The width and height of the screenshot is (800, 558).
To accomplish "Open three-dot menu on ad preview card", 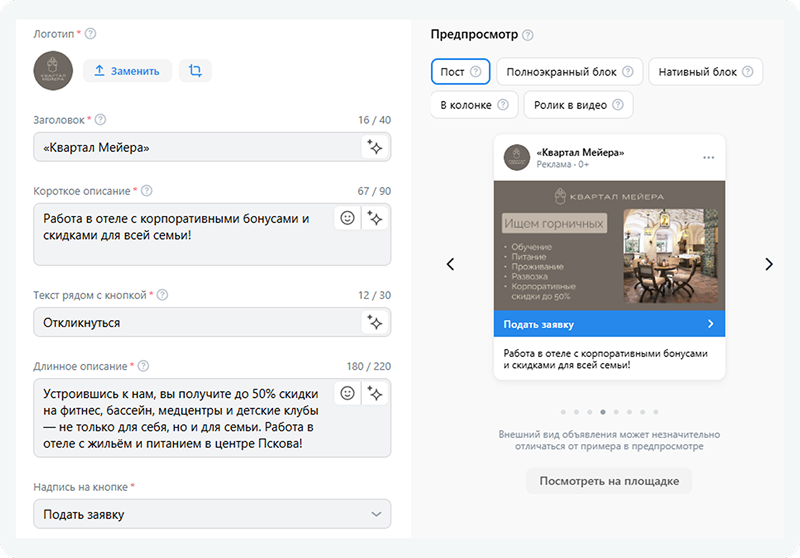I will [x=709, y=157].
